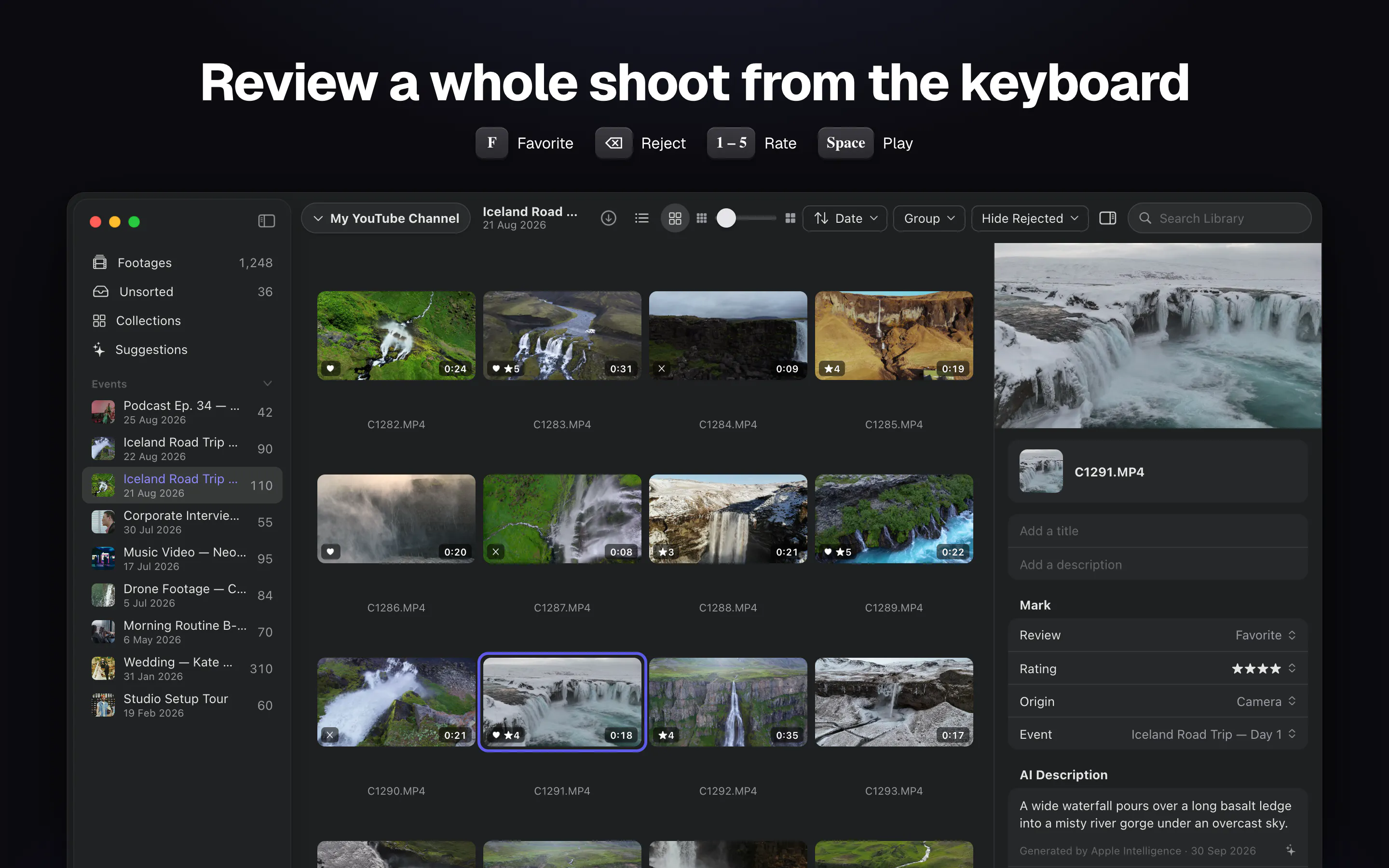Click the Add a title field
The height and width of the screenshot is (868, 1389).
tap(1157, 531)
